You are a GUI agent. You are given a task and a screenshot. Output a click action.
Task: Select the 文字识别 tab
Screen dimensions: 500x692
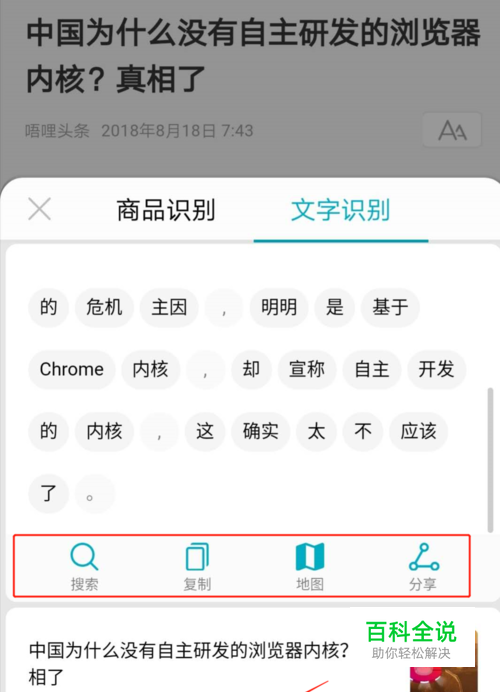[x=341, y=210]
